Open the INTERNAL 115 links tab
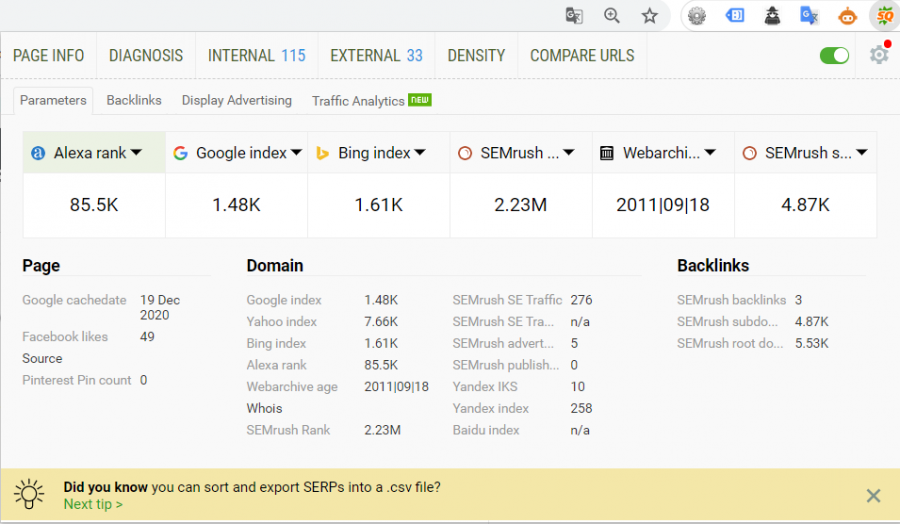The height and width of the screenshot is (524, 900). pos(257,56)
